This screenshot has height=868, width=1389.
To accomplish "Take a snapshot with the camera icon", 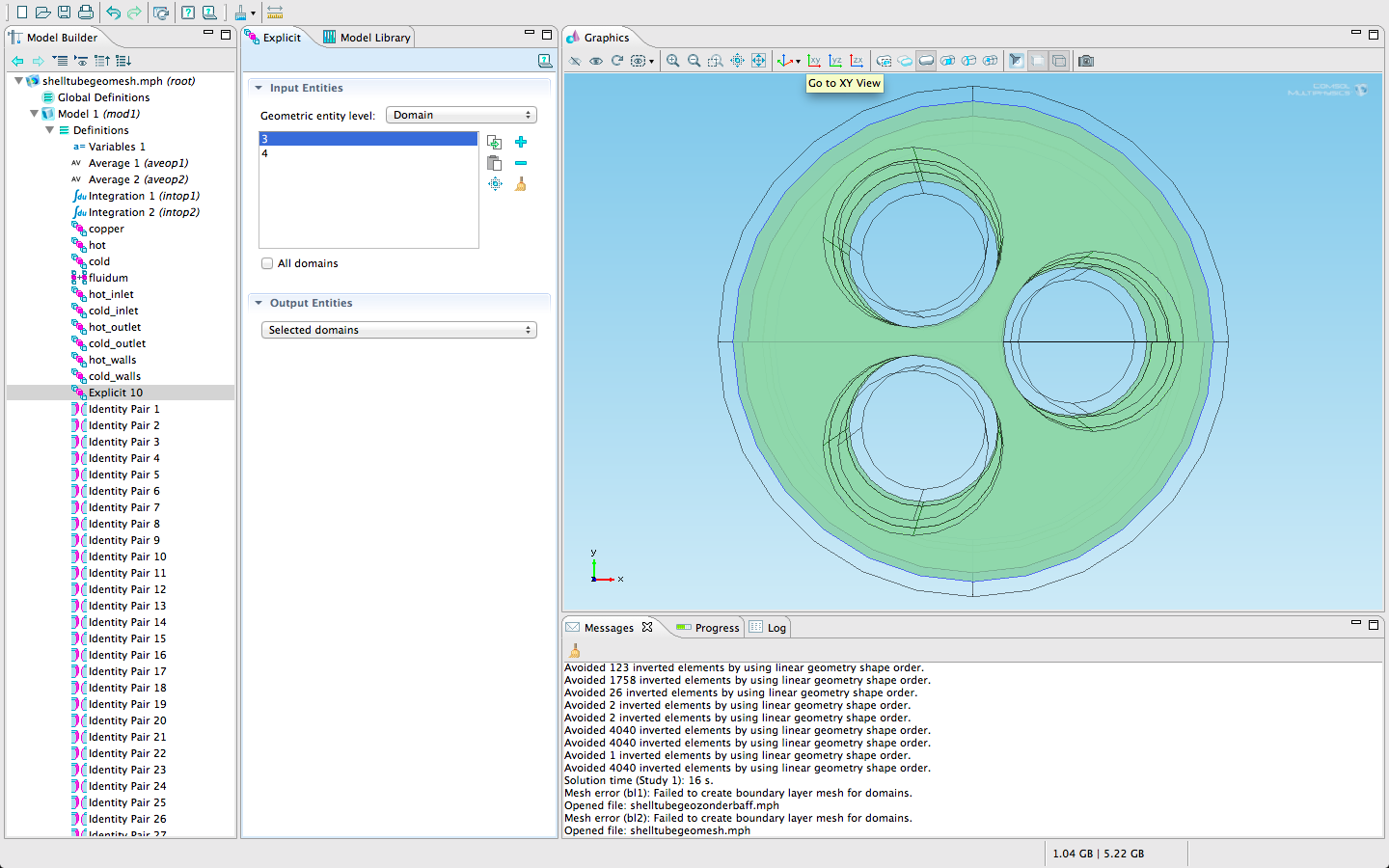I will pyautogui.click(x=1086, y=61).
